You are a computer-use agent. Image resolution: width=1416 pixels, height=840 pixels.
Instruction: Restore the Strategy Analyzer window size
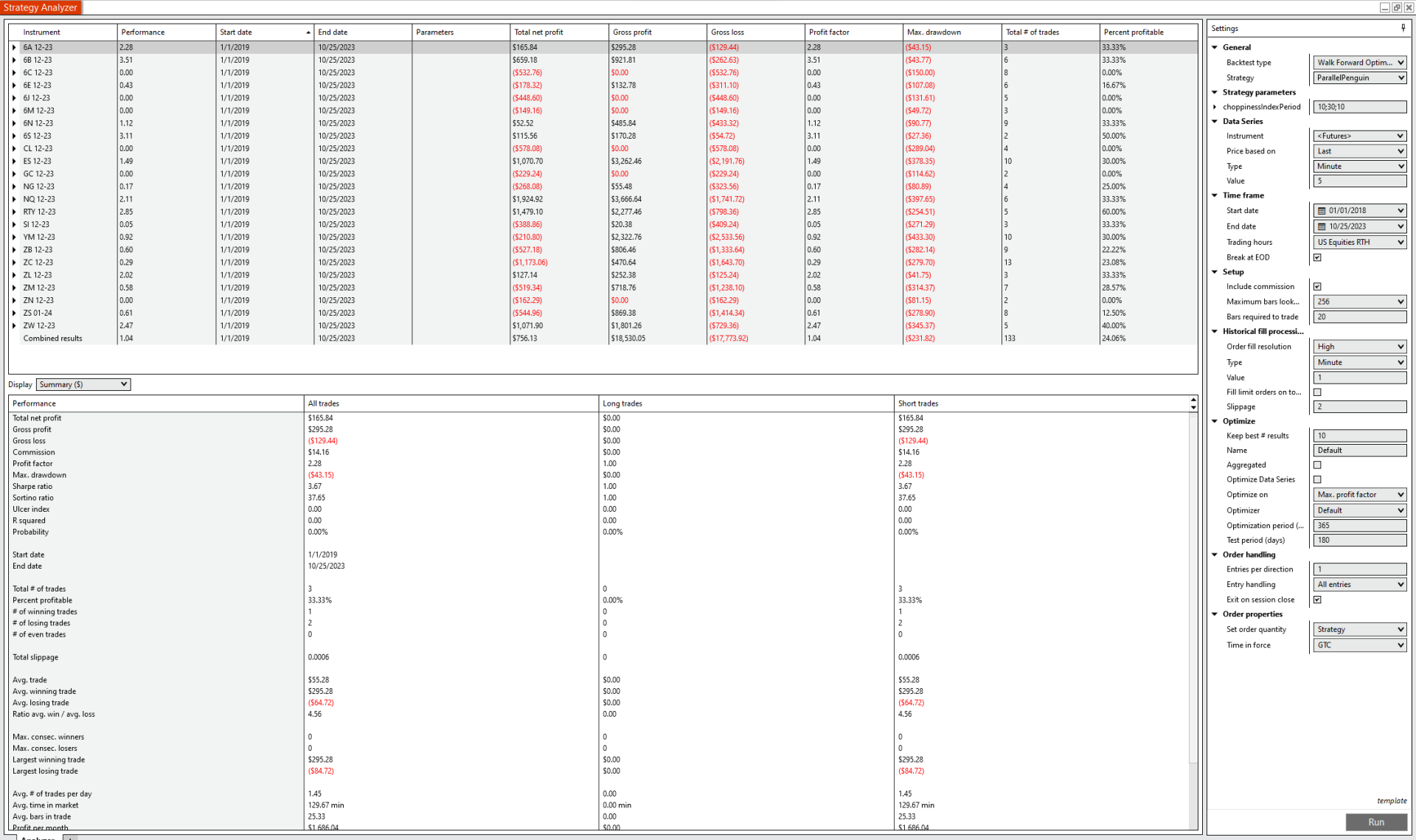tap(1396, 7)
